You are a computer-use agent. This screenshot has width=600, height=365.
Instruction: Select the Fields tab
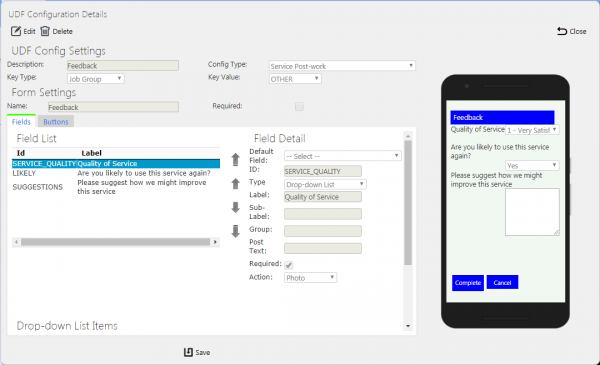[x=21, y=121]
